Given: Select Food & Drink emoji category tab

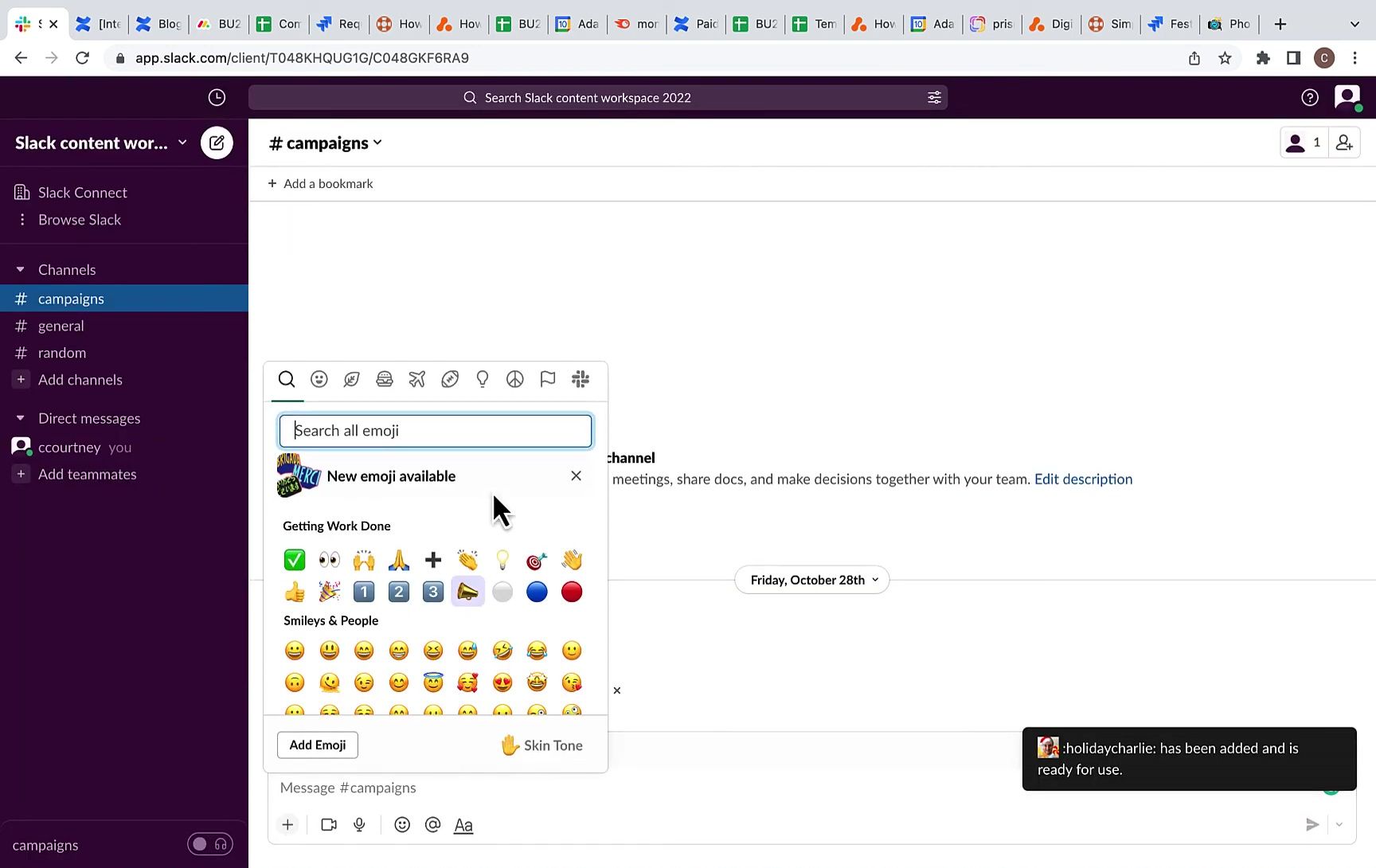Looking at the screenshot, I should pyautogui.click(x=385, y=379).
